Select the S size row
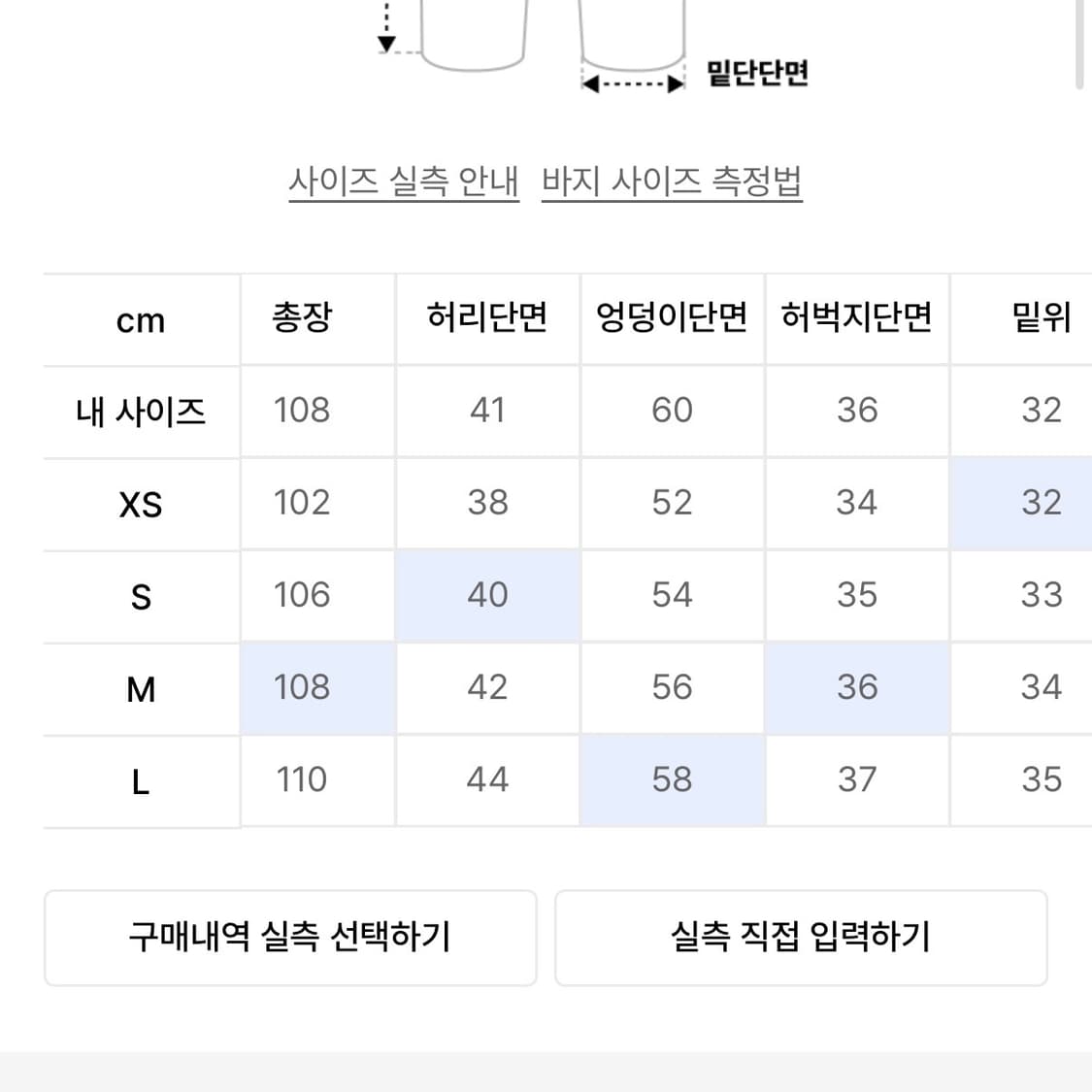Viewport: 1092px width, 1092px height. coord(141,595)
